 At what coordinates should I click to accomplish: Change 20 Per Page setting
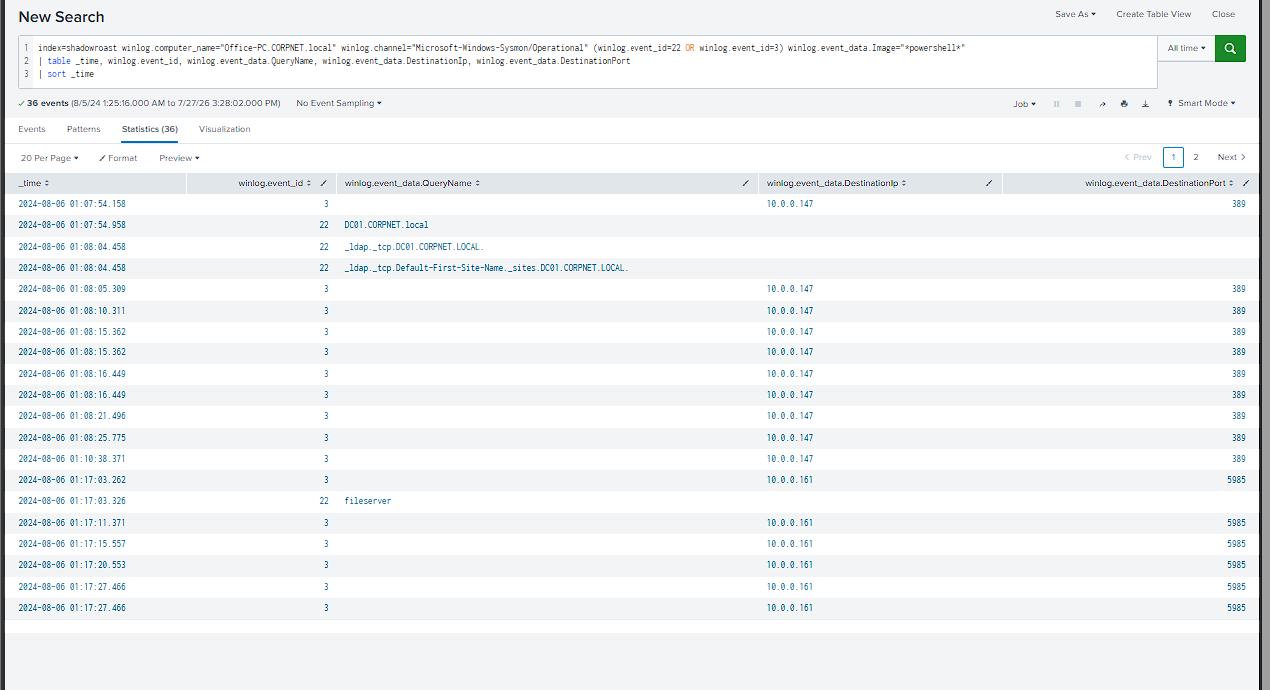pyautogui.click(x=49, y=158)
